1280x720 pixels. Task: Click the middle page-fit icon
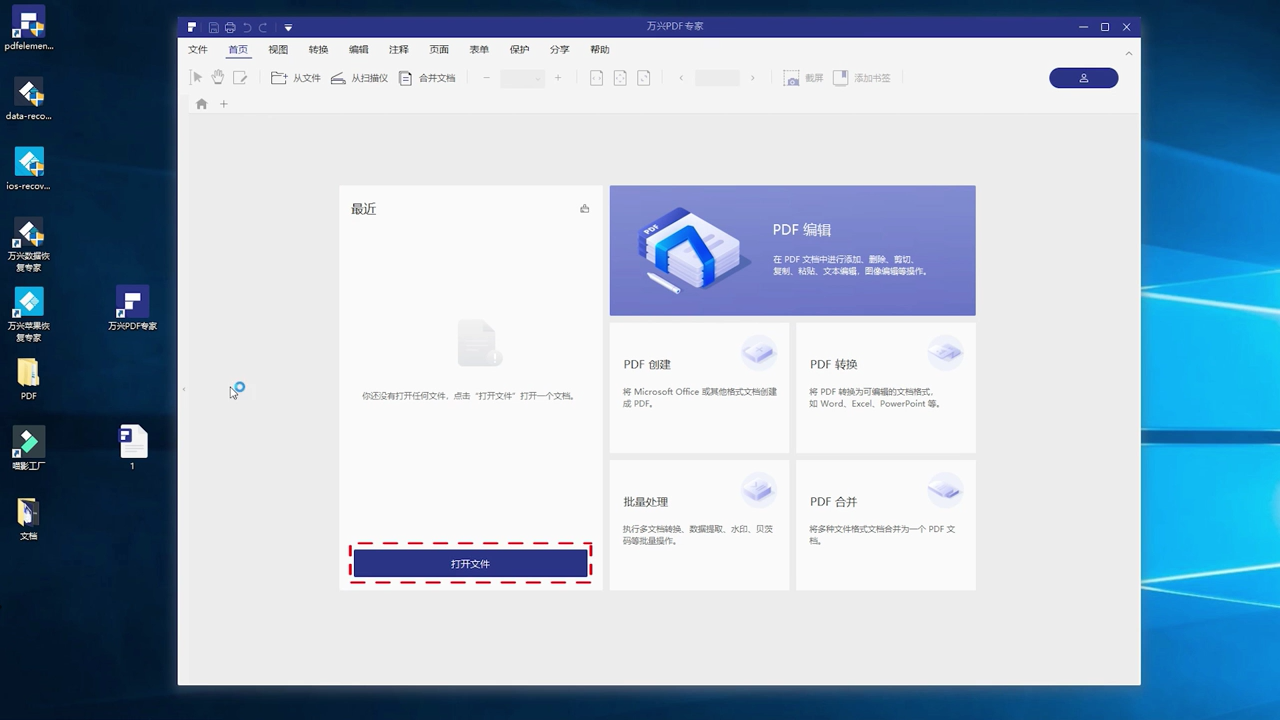click(x=620, y=78)
